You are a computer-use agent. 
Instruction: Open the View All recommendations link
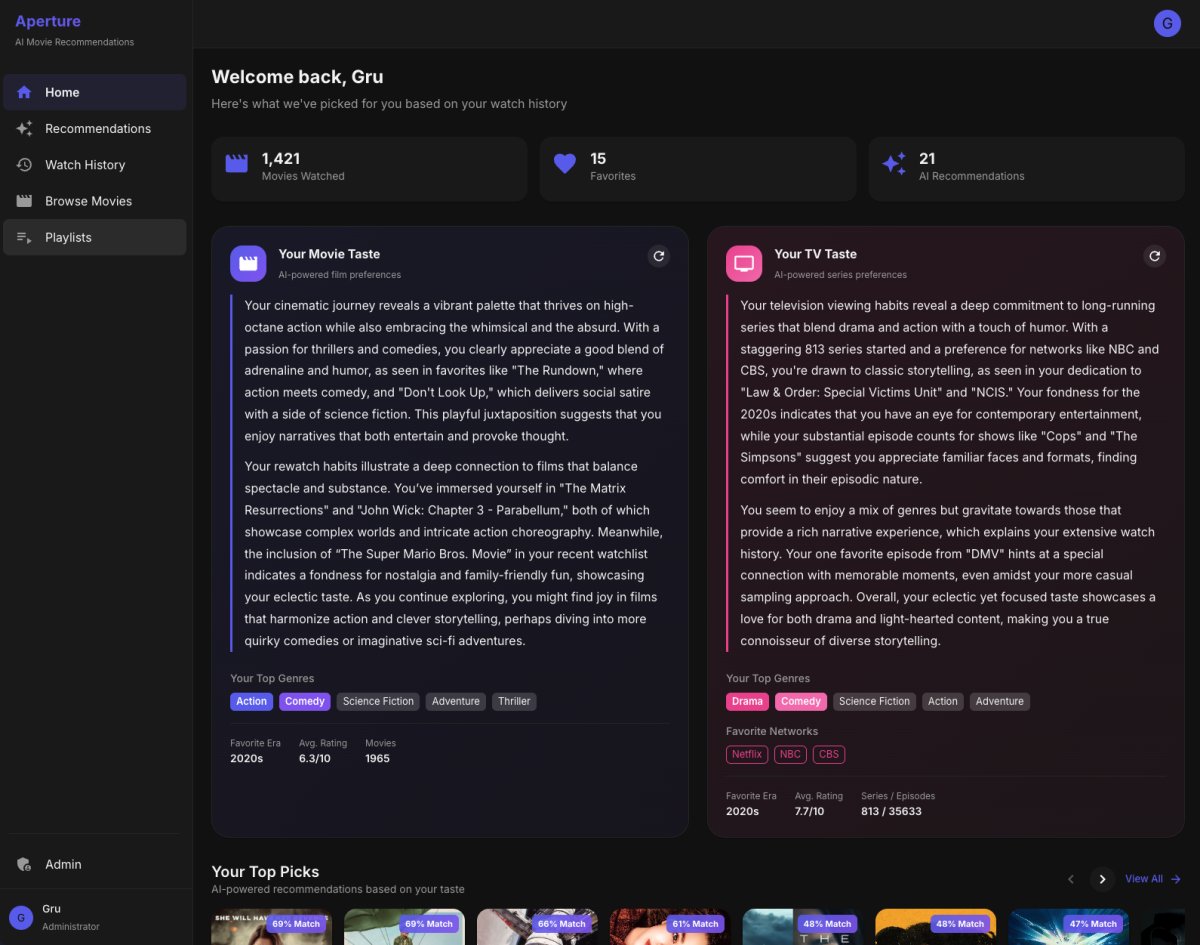pos(1146,879)
